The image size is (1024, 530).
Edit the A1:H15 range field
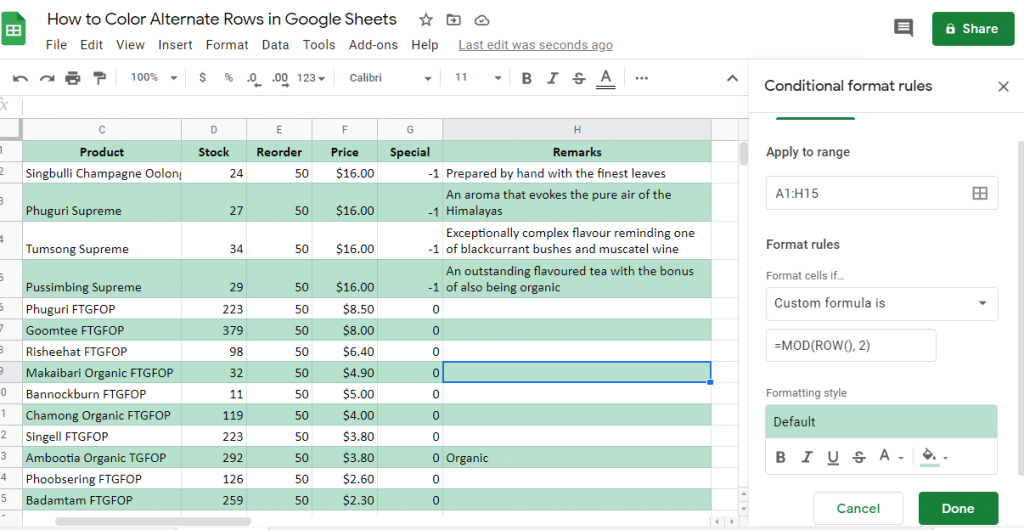point(882,193)
